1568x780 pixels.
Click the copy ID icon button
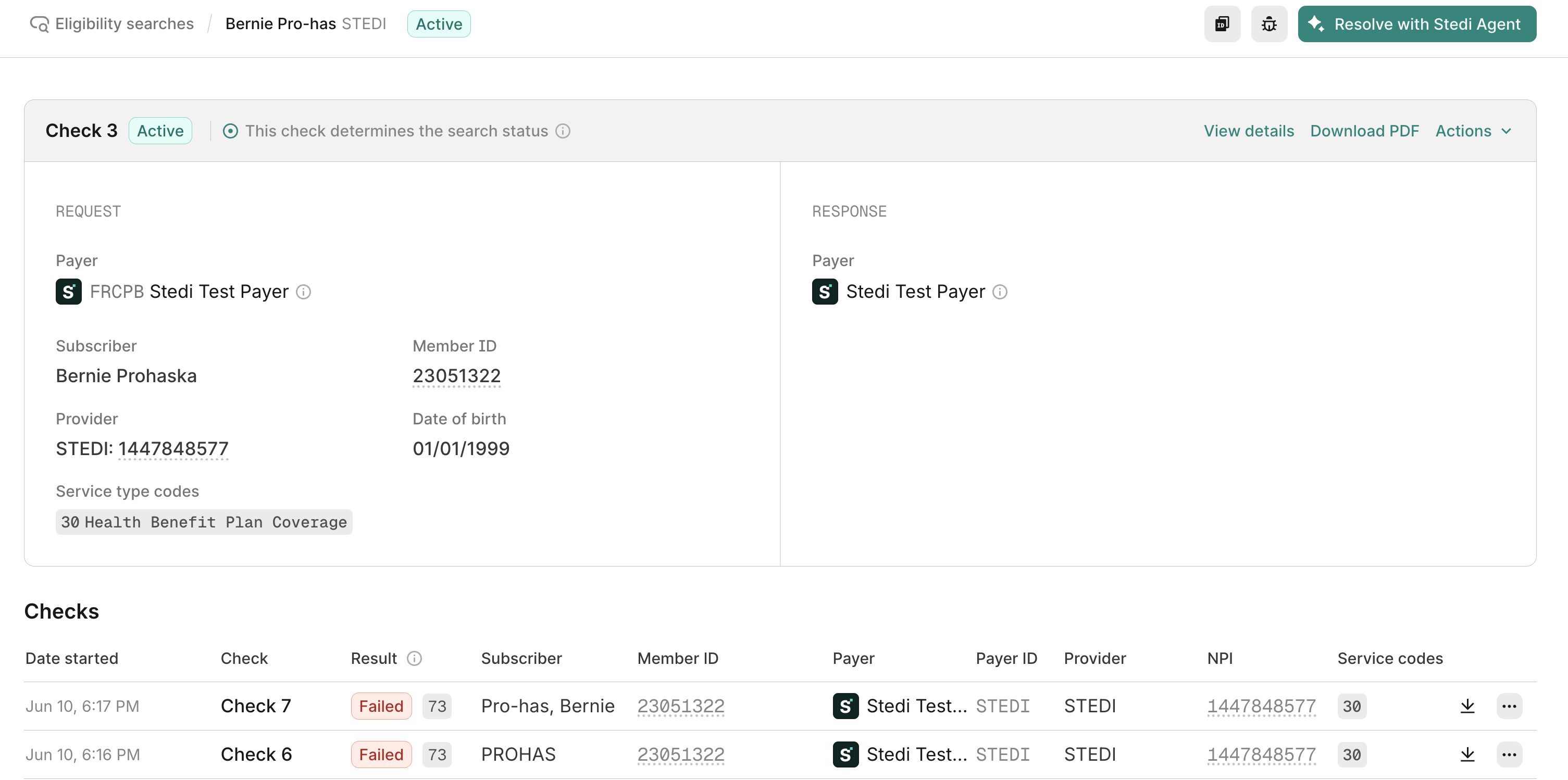[x=1222, y=24]
